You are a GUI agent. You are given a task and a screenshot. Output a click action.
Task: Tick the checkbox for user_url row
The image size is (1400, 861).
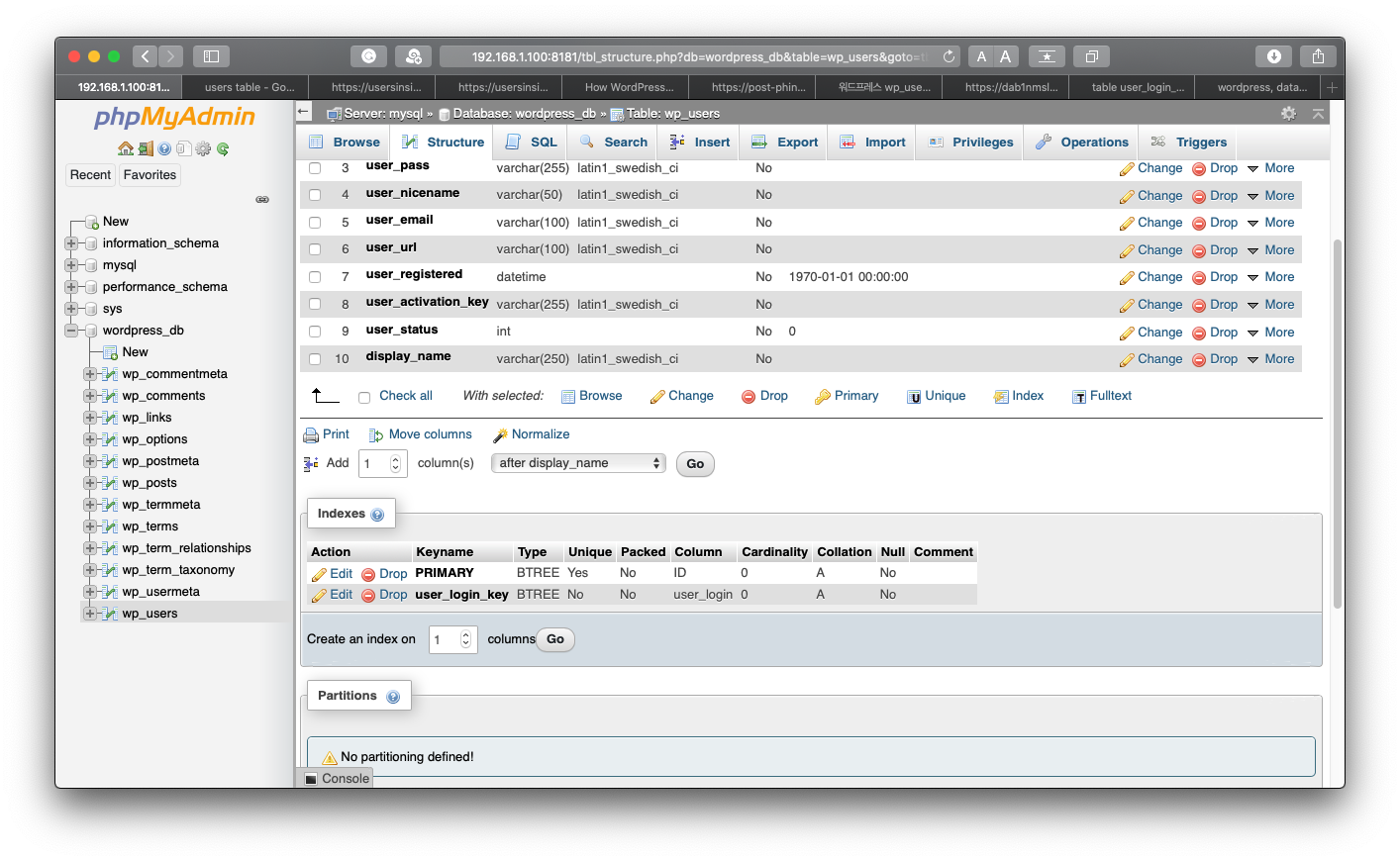[315, 249]
